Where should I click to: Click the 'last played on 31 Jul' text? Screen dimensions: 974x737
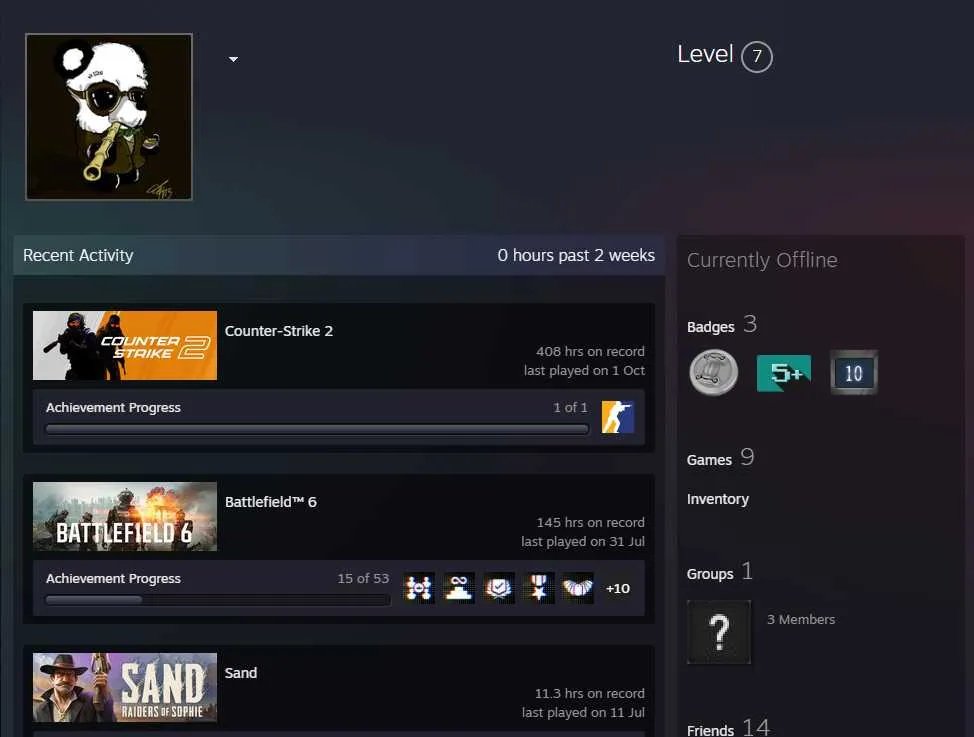(583, 541)
